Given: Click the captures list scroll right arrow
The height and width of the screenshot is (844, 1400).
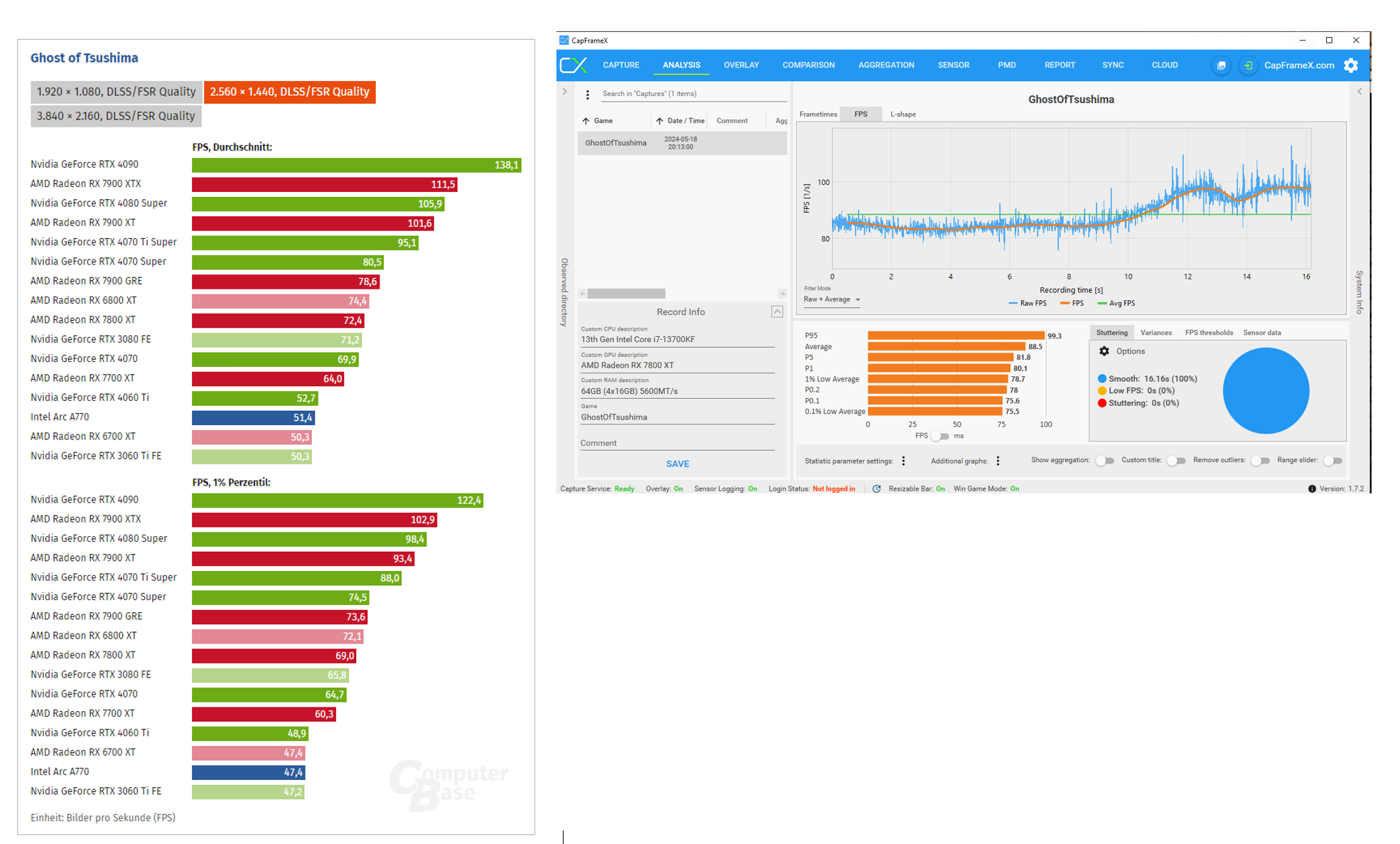Looking at the screenshot, I should 782,294.
